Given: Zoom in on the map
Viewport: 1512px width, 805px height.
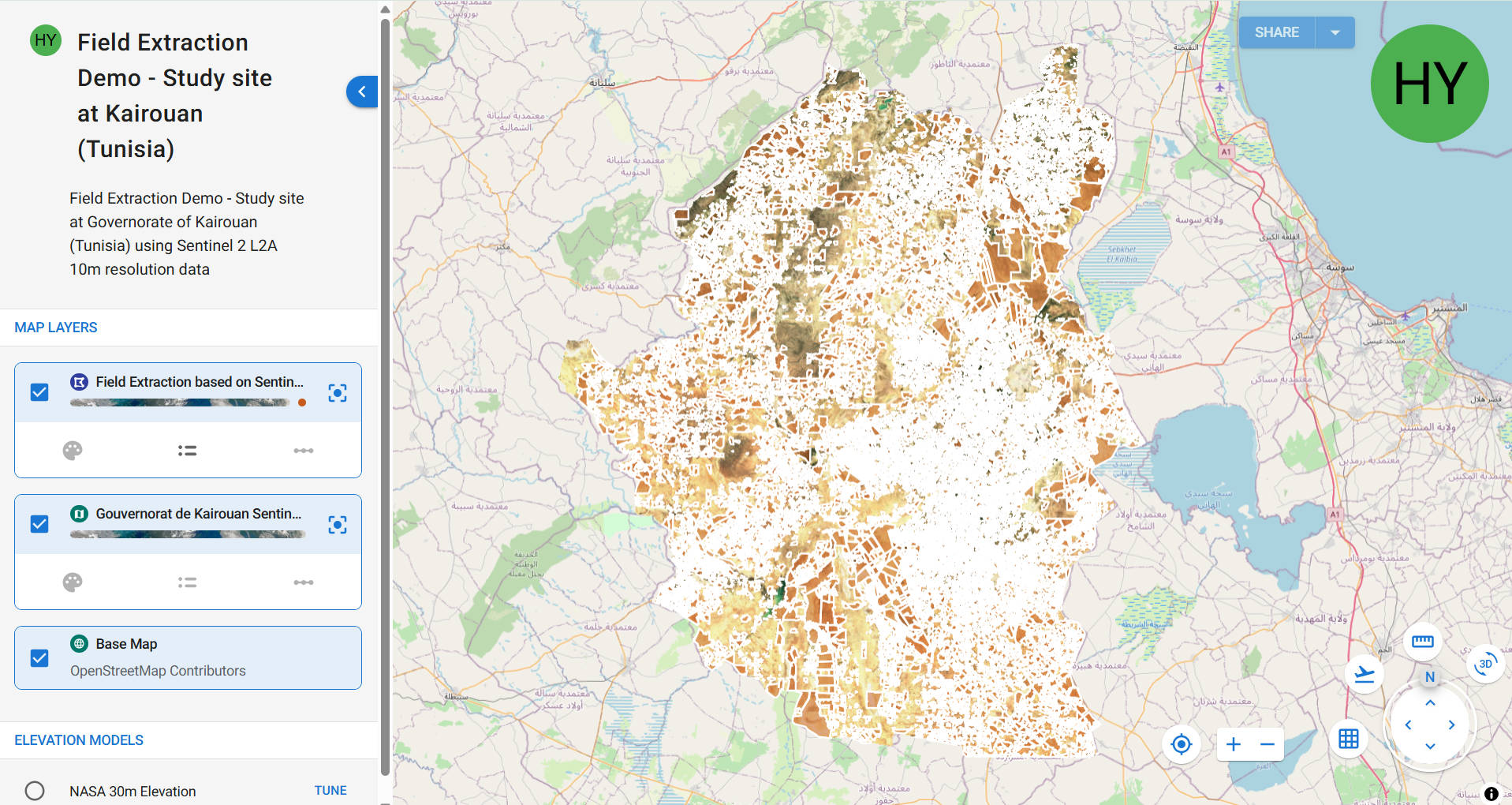Looking at the screenshot, I should 1234,744.
